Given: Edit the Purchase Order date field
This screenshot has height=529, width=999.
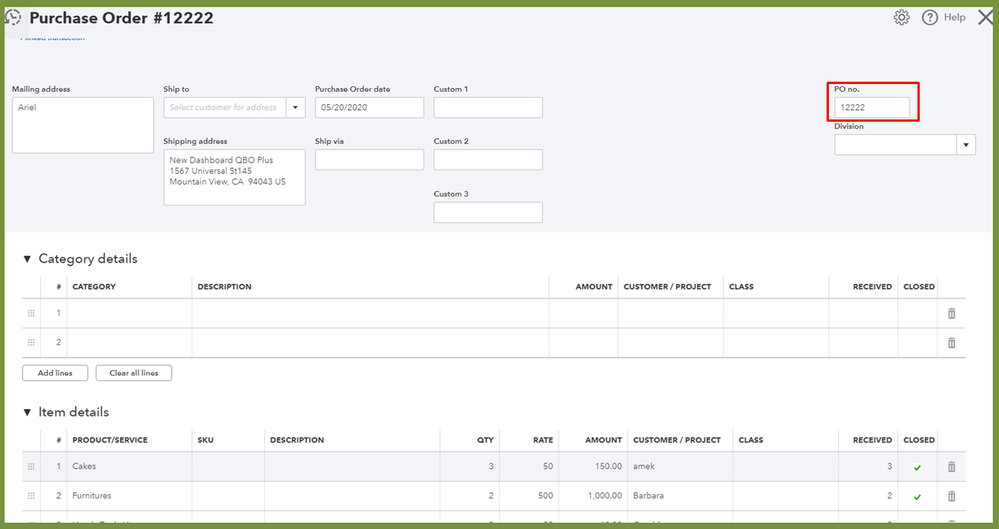Looking at the screenshot, I should pos(369,107).
